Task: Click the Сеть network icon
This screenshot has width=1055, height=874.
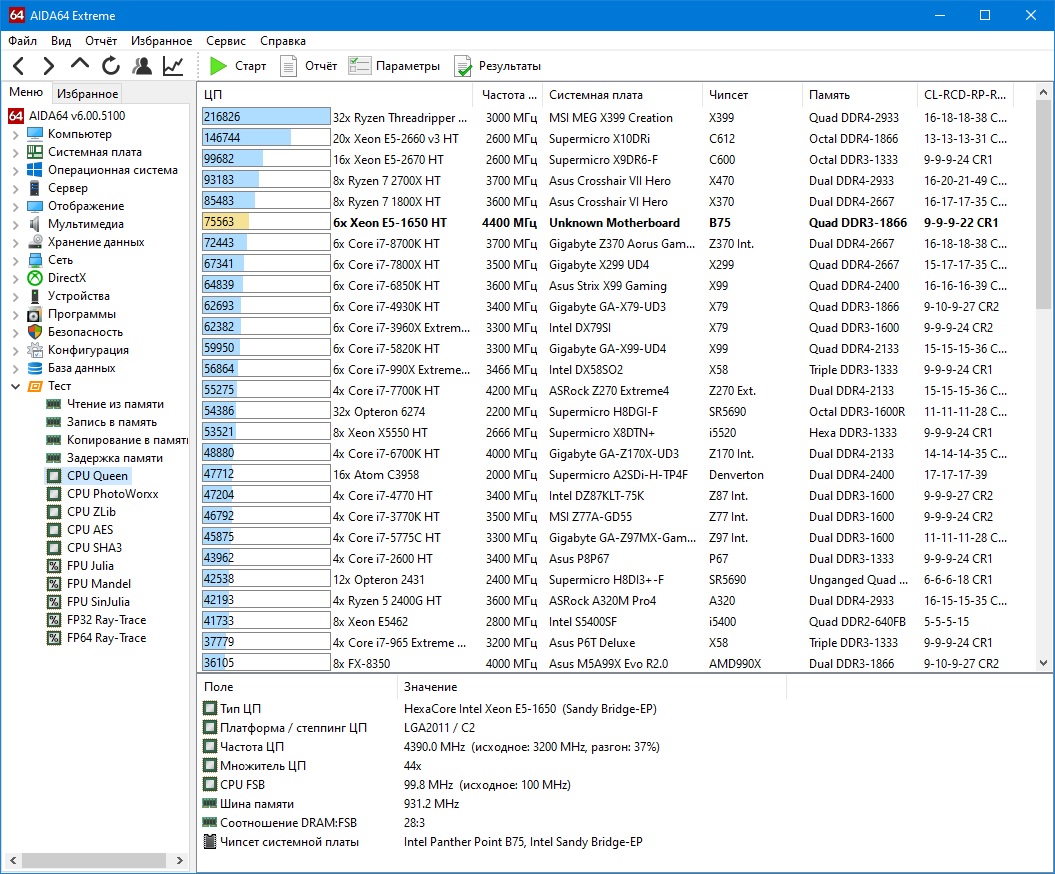Action: pos(35,260)
